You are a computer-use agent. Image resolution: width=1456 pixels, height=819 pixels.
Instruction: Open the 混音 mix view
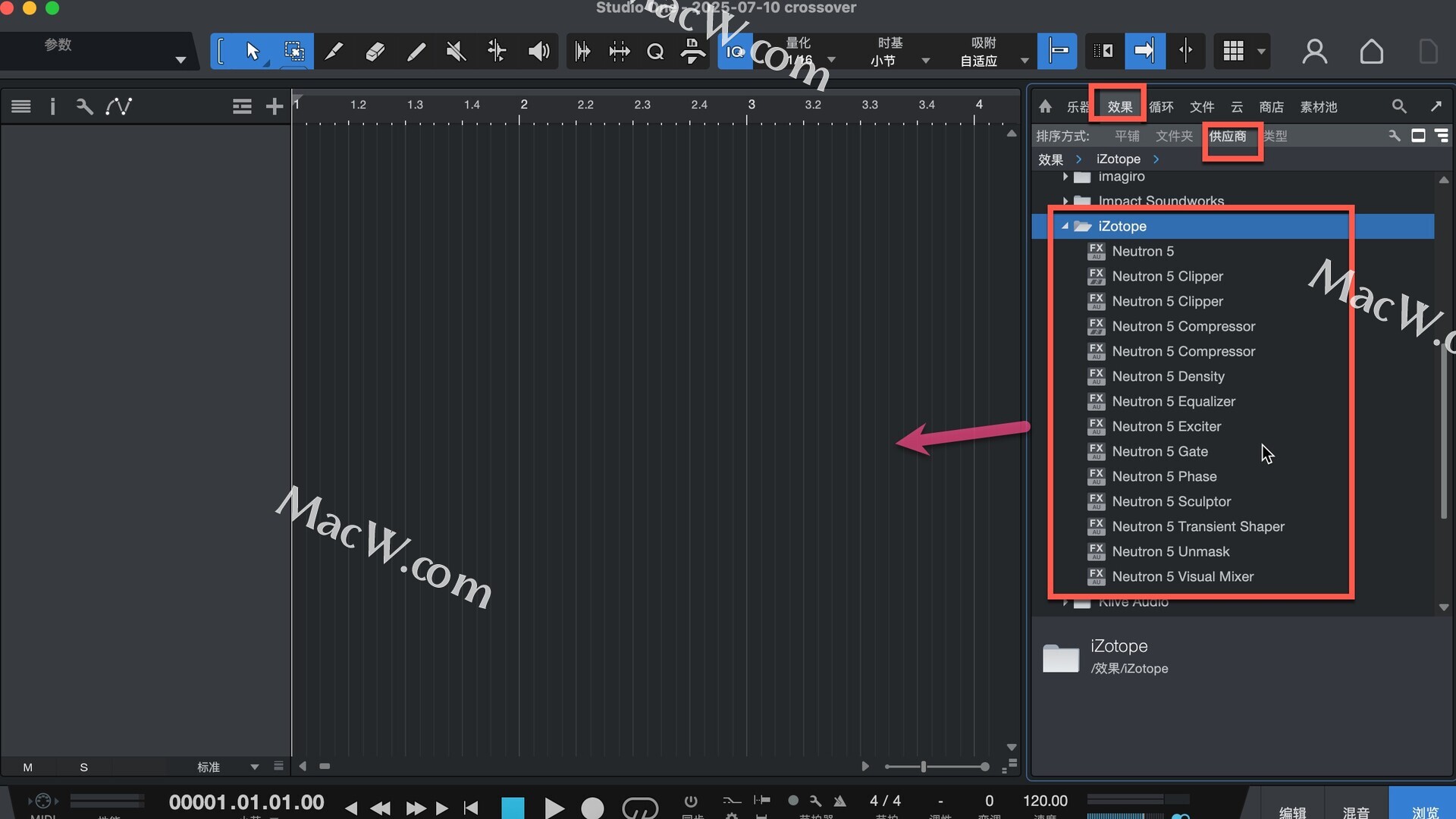click(x=1355, y=811)
